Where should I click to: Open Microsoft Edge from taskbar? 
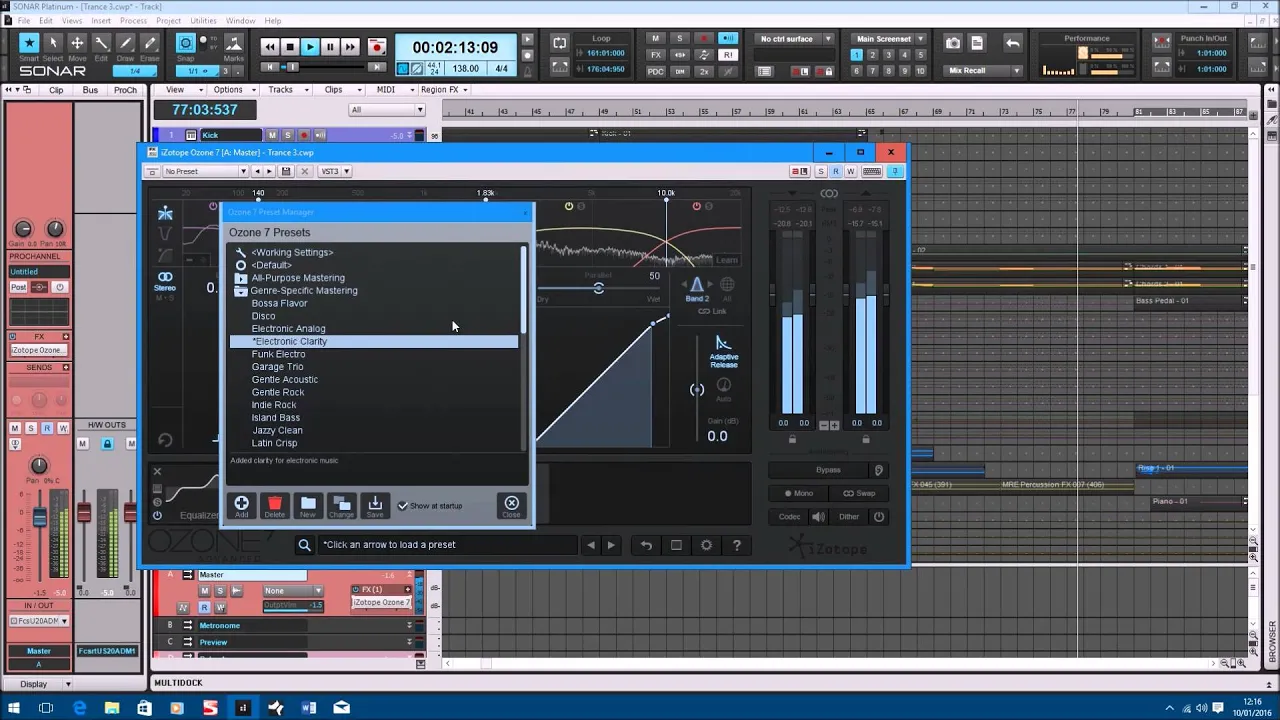click(x=80, y=708)
